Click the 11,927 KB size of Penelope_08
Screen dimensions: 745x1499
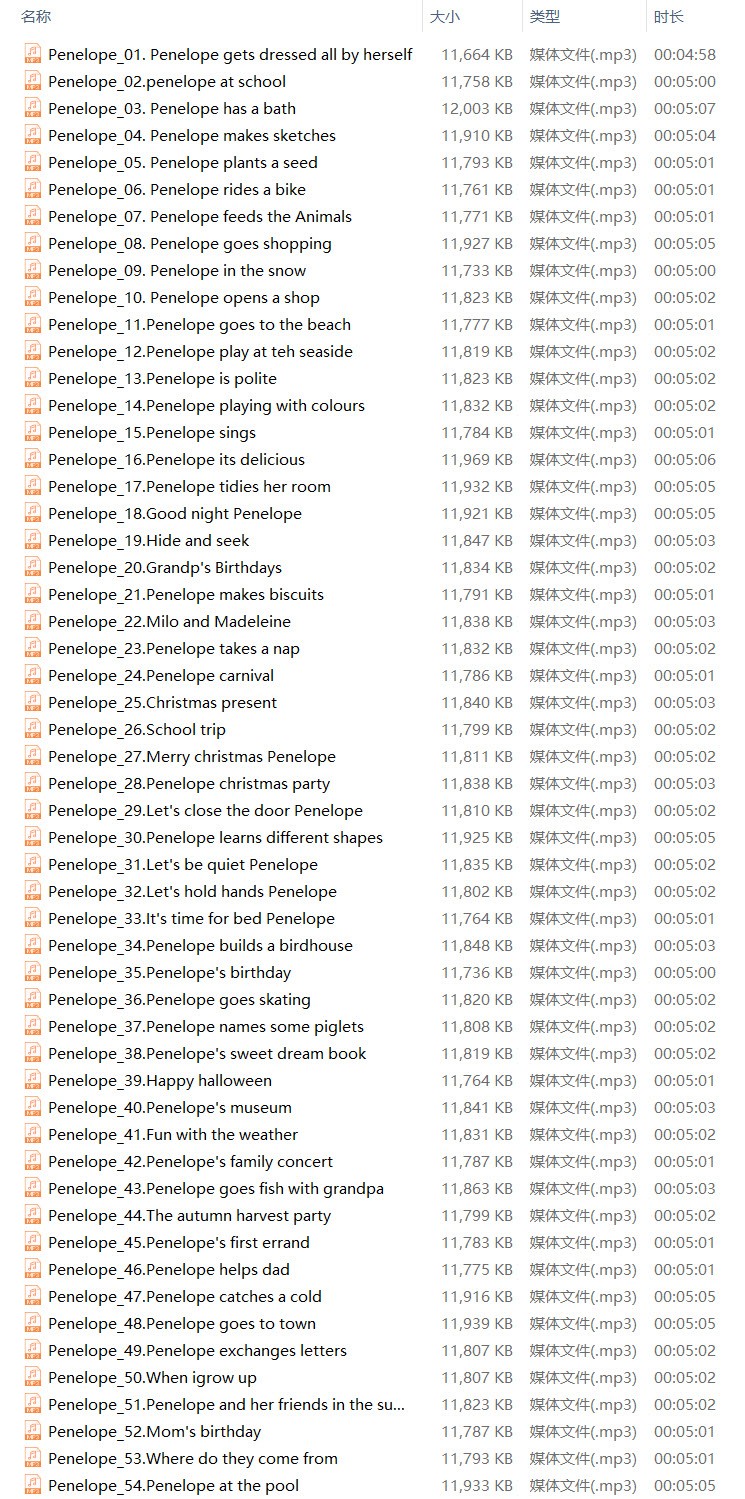[477, 244]
